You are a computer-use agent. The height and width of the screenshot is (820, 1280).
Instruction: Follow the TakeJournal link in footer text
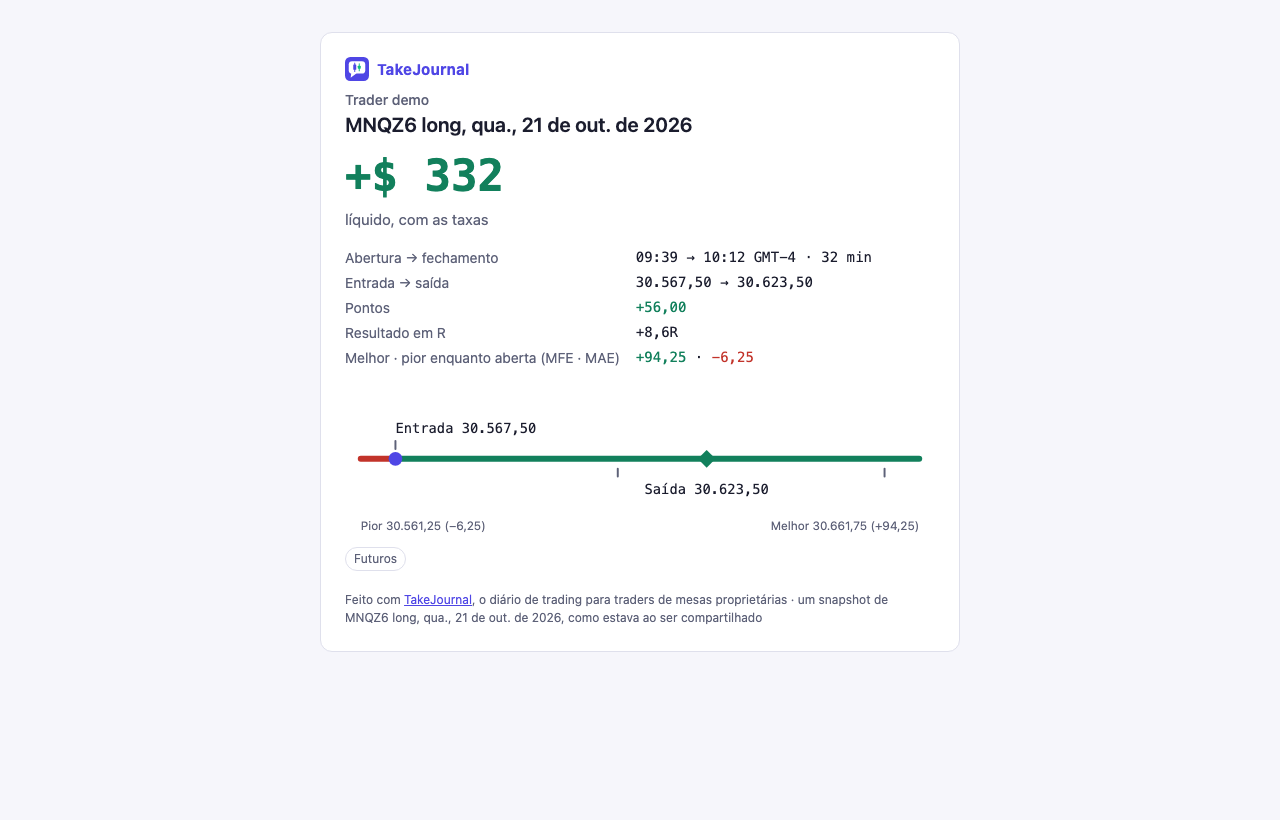(438, 600)
